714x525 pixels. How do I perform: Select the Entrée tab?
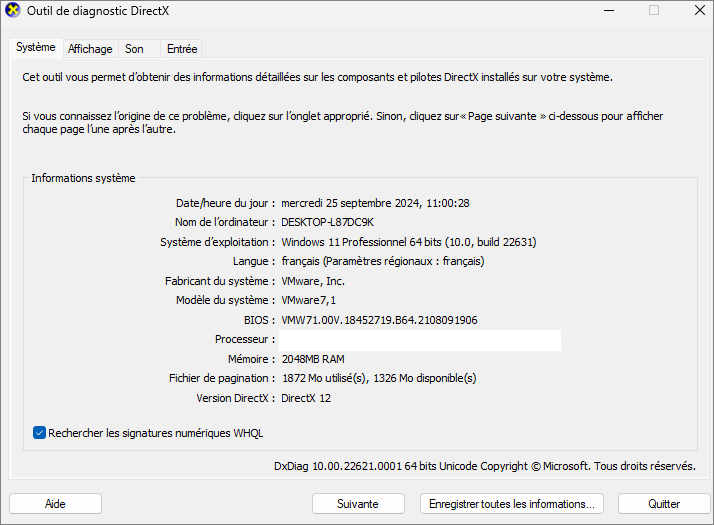pos(182,49)
